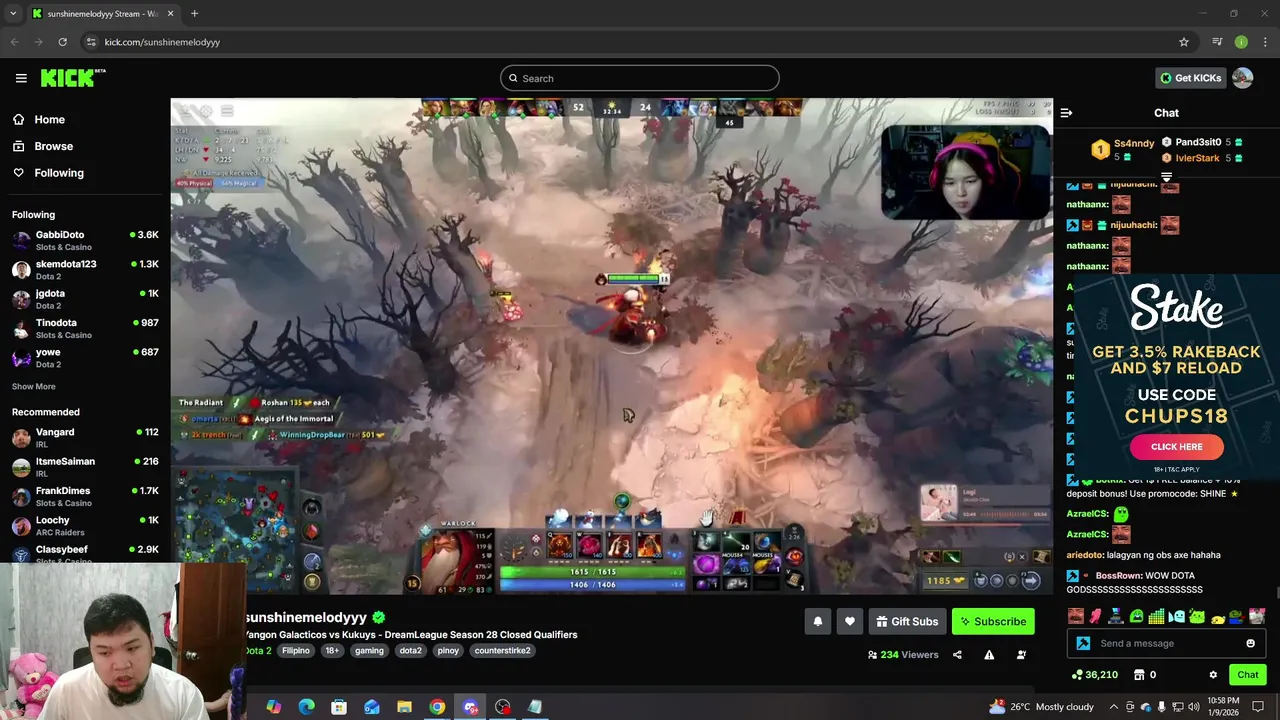Show hidden system tray icons
This screenshot has width=1280, height=720.
click(x=1114, y=707)
